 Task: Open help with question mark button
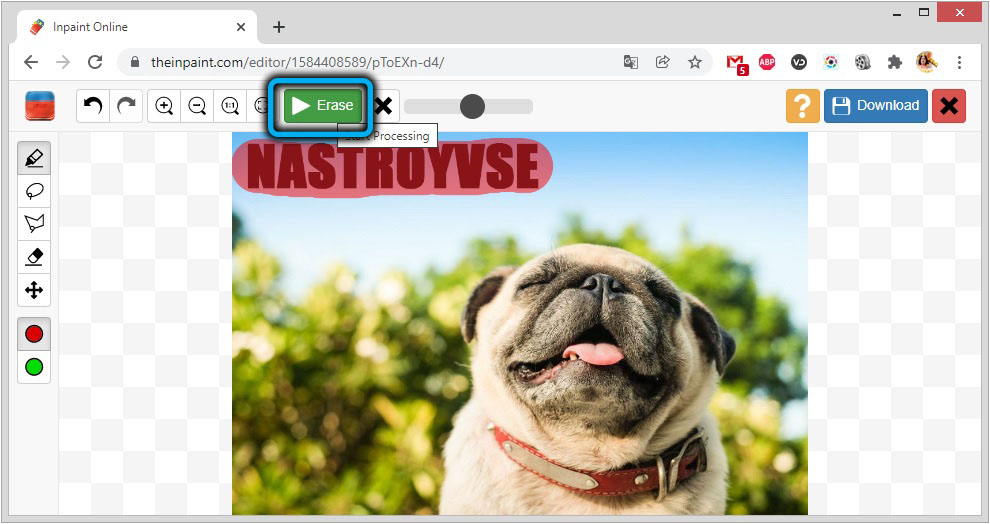802,105
